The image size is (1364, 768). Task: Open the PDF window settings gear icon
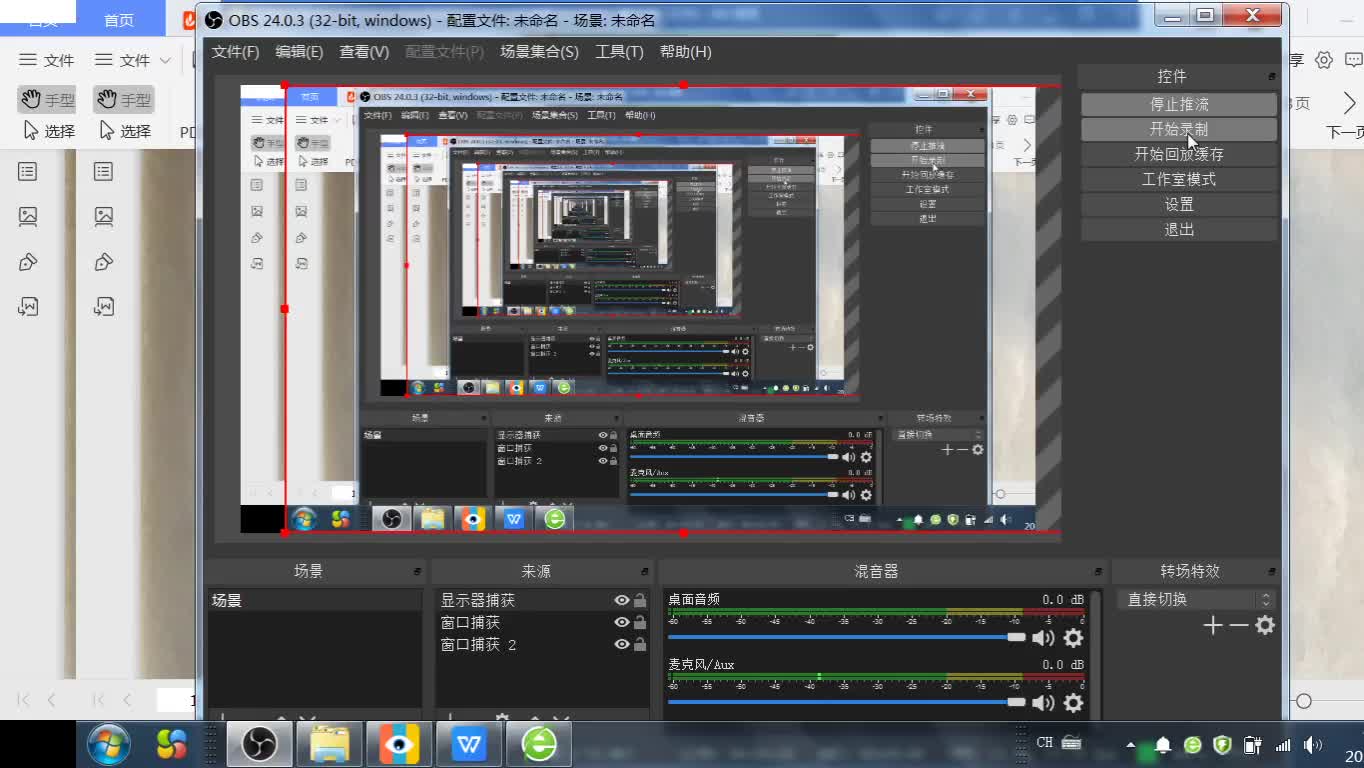point(1324,60)
